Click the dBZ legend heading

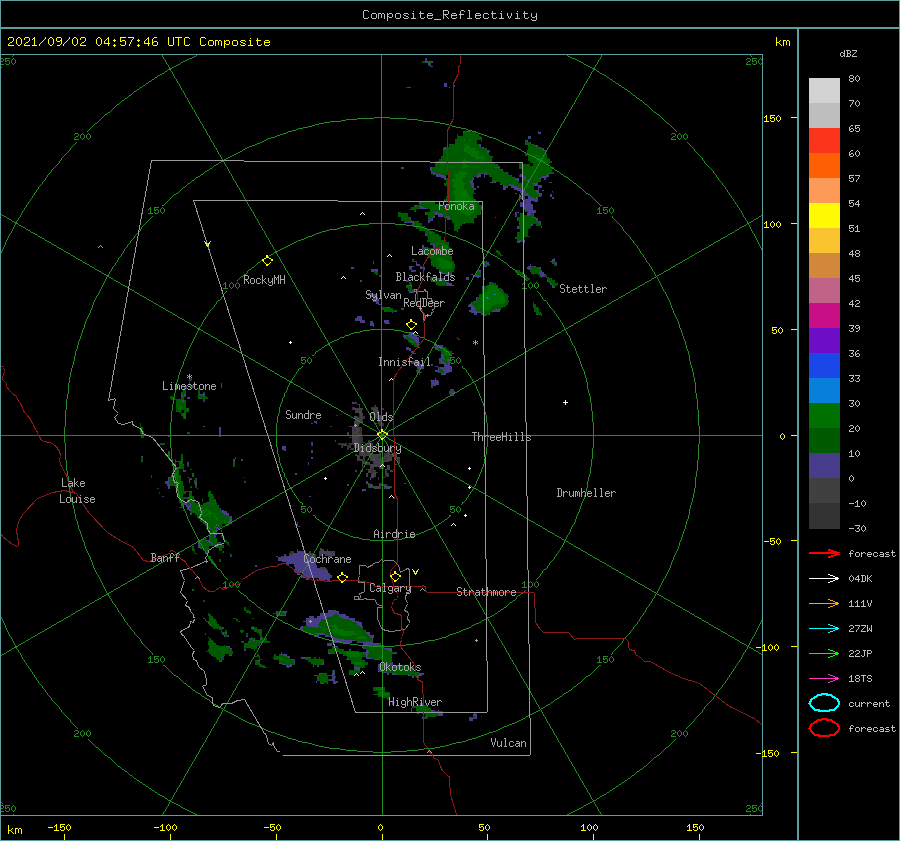(x=848, y=53)
